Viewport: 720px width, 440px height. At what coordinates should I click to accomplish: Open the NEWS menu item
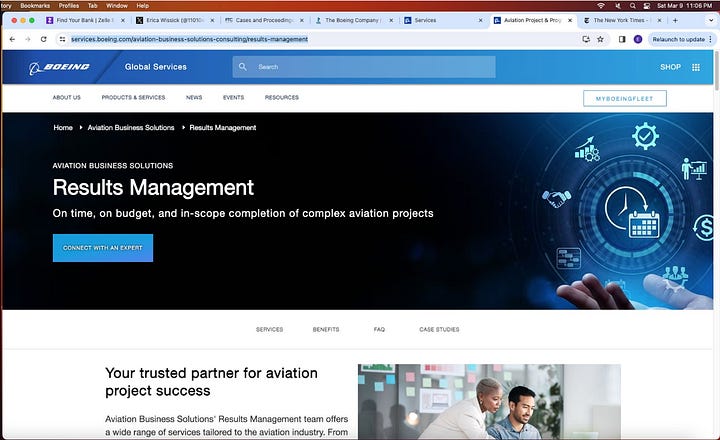[x=194, y=97]
